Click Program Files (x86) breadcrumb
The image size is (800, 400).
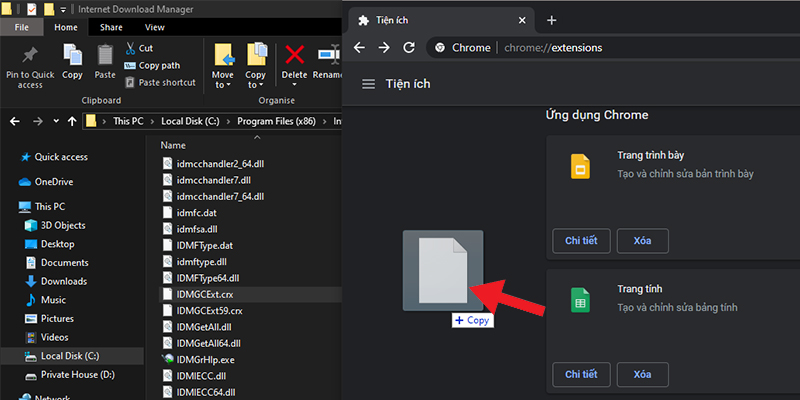click(277, 121)
